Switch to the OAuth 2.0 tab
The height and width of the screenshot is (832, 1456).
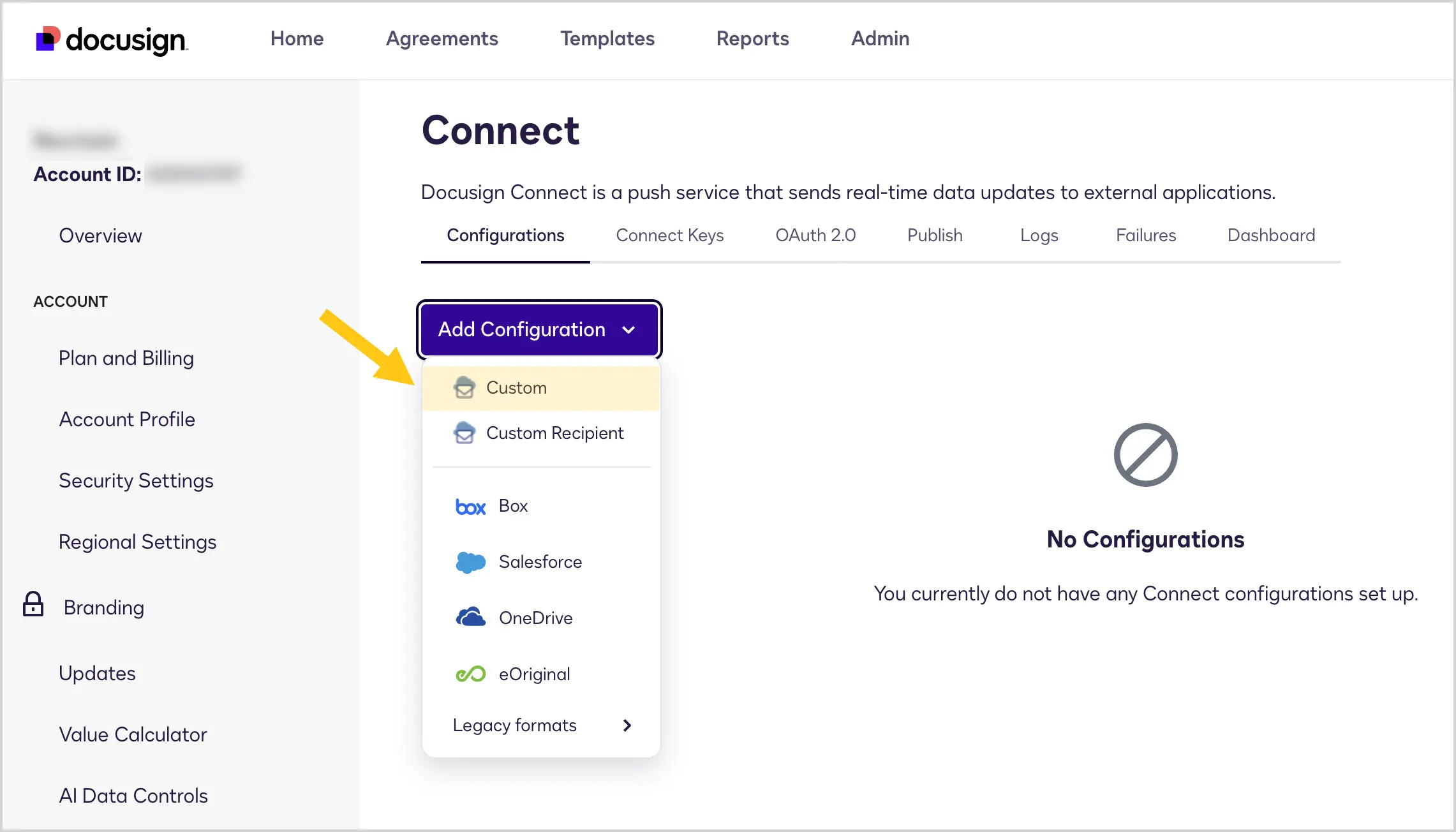815,235
